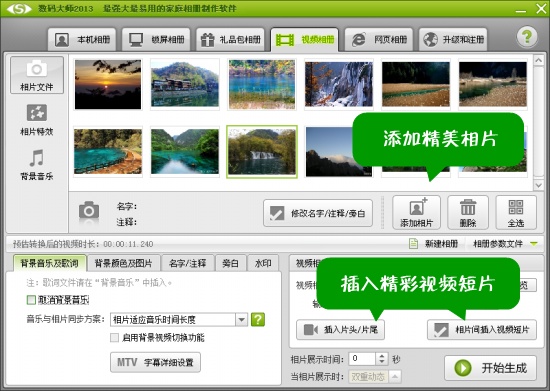
Task: Click the 新建相册 new album icon
Action: [x=414, y=243]
